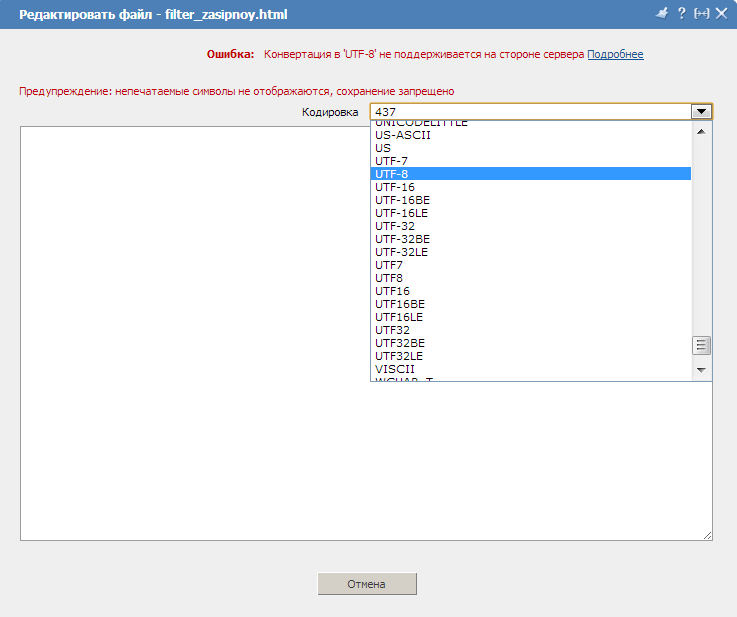The image size is (737, 617).
Task: Select UTF-7 encoding option
Action: pos(391,161)
